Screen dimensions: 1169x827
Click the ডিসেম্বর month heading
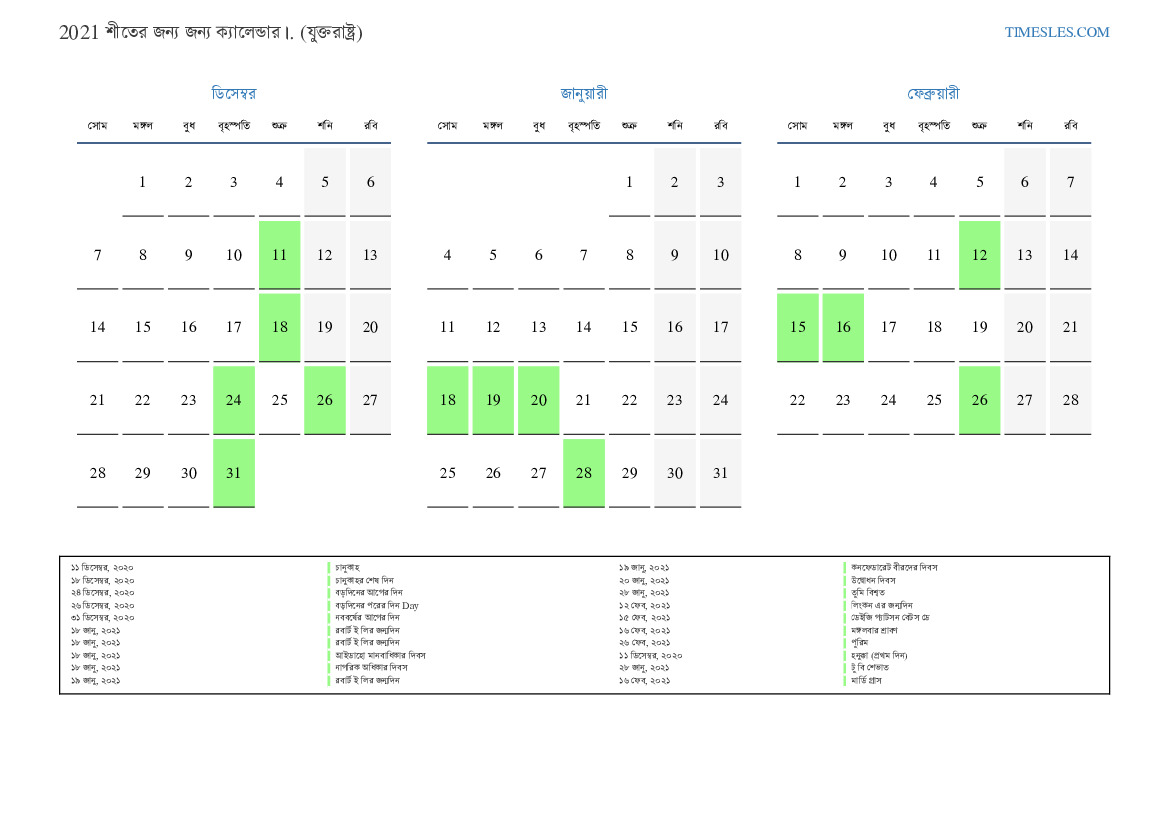234,94
